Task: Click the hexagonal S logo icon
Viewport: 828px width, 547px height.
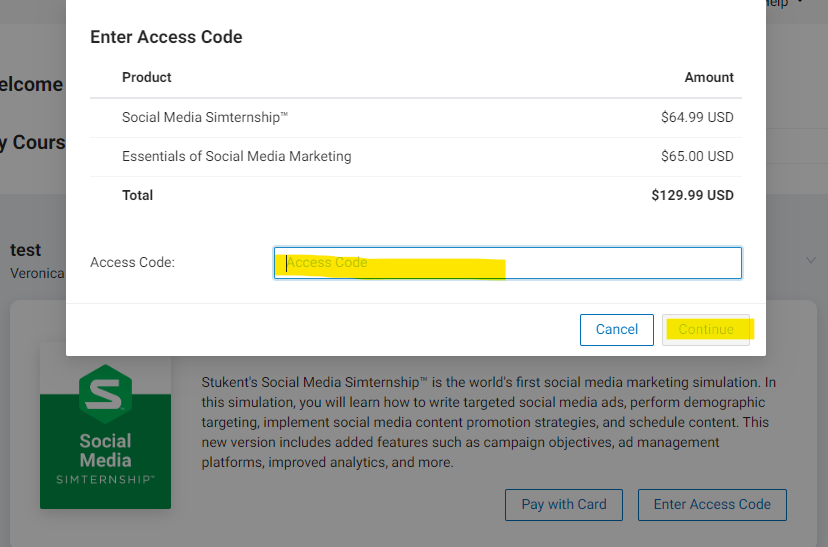Action: point(105,390)
